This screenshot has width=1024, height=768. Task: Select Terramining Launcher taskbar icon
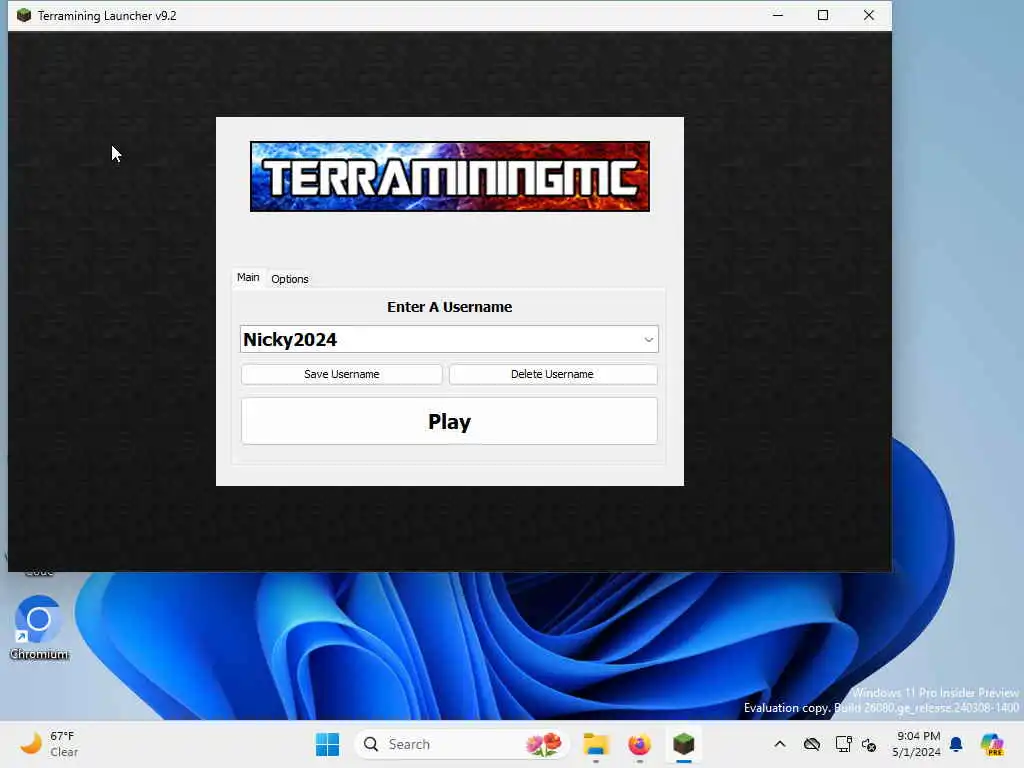point(683,744)
